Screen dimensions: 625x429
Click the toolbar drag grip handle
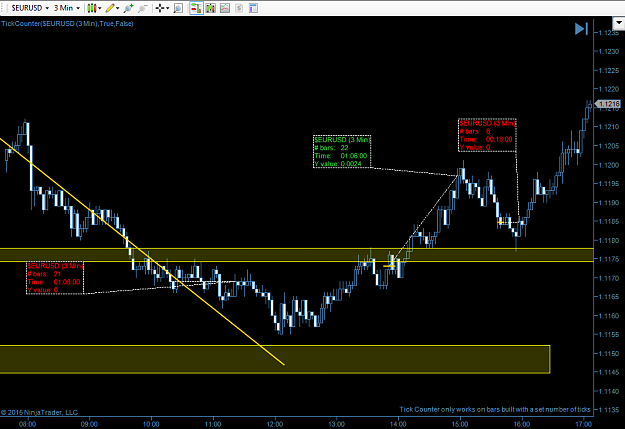[x=4, y=8]
